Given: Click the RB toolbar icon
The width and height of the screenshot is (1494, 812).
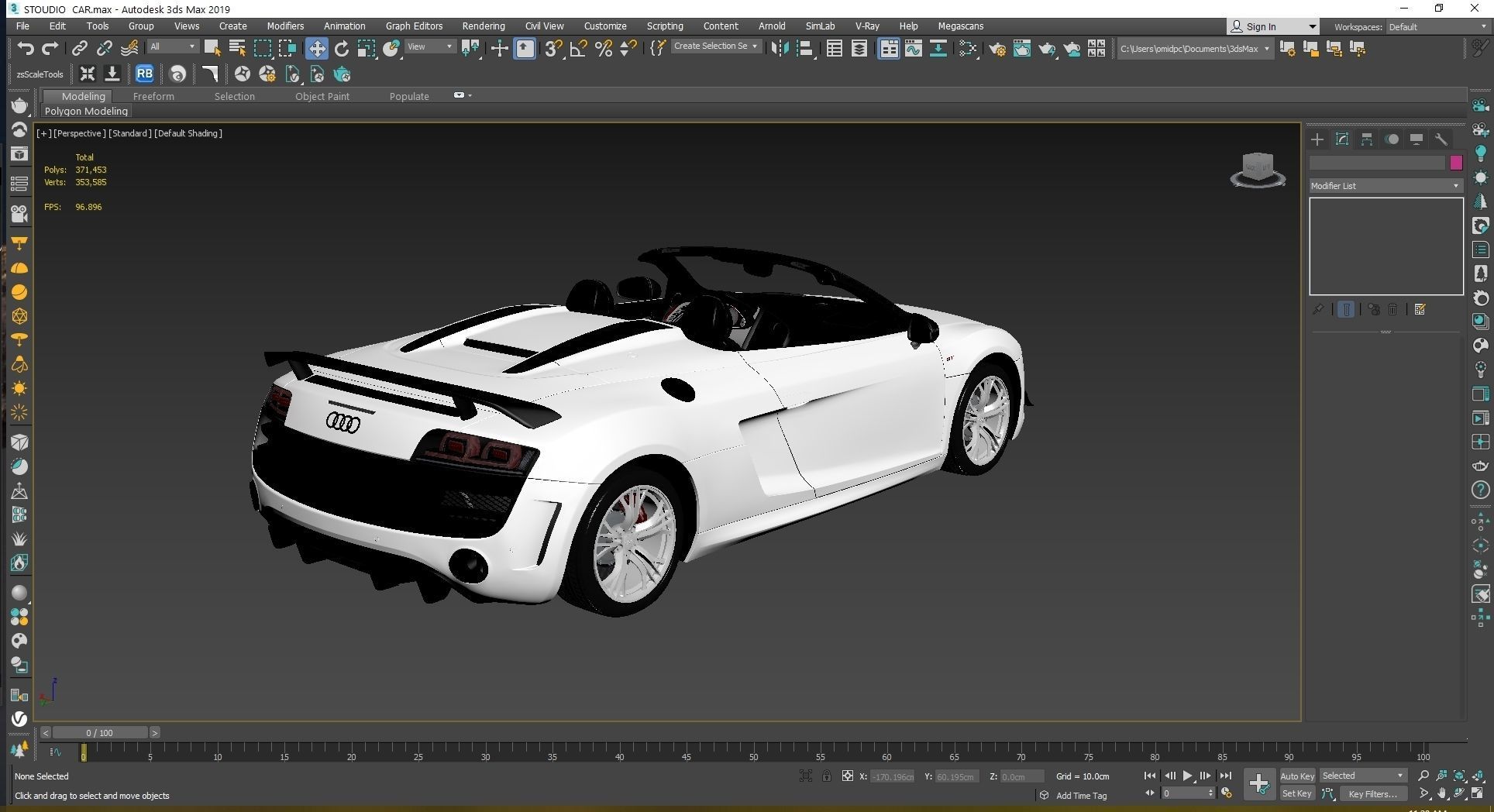Looking at the screenshot, I should point(144,74).
